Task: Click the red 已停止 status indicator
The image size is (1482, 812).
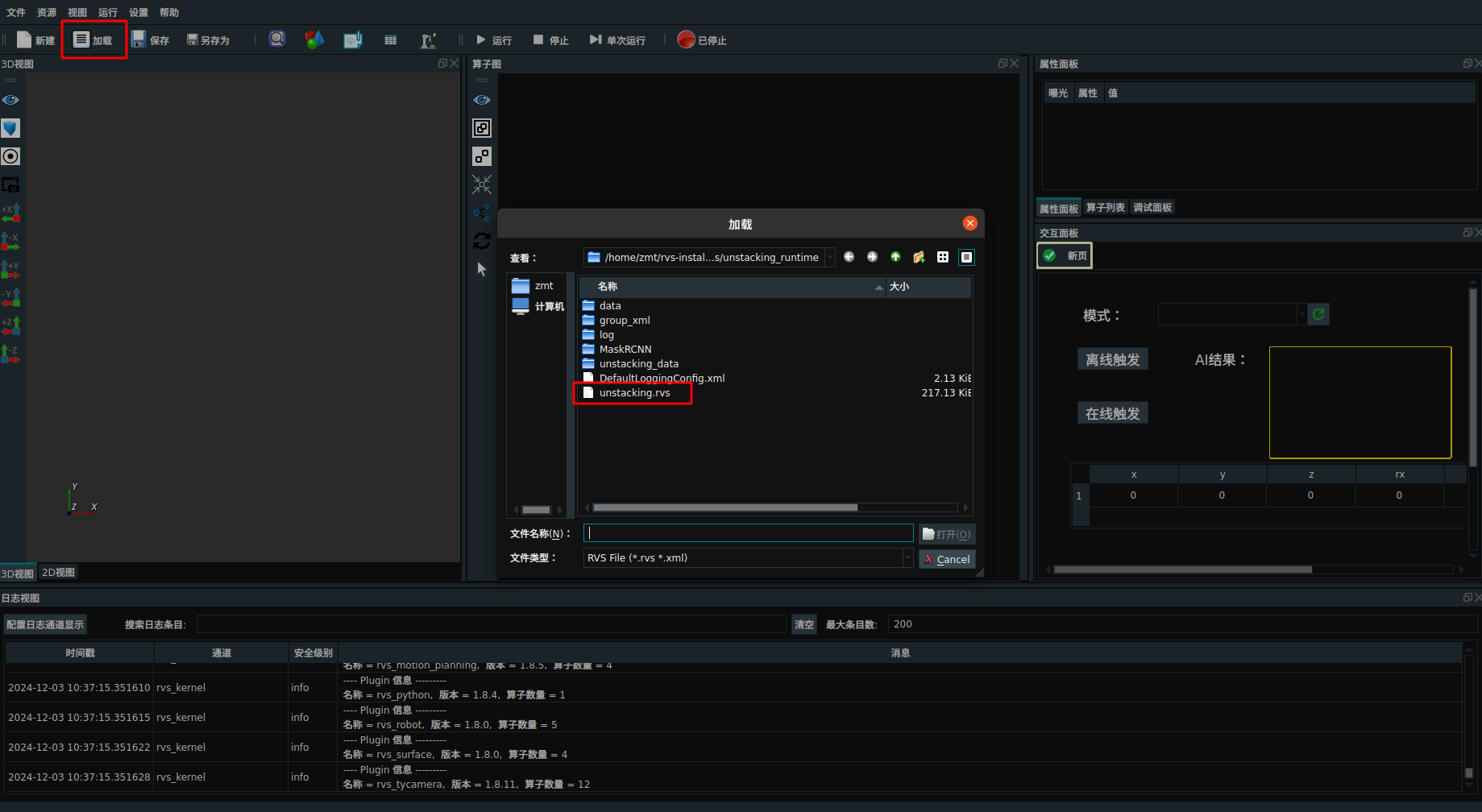Action: (702, 40)
